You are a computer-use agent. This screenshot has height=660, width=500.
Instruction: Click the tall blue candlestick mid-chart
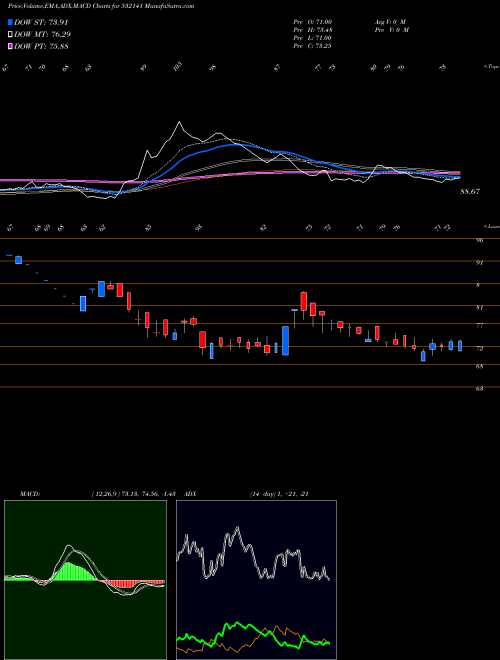point(285,341)
